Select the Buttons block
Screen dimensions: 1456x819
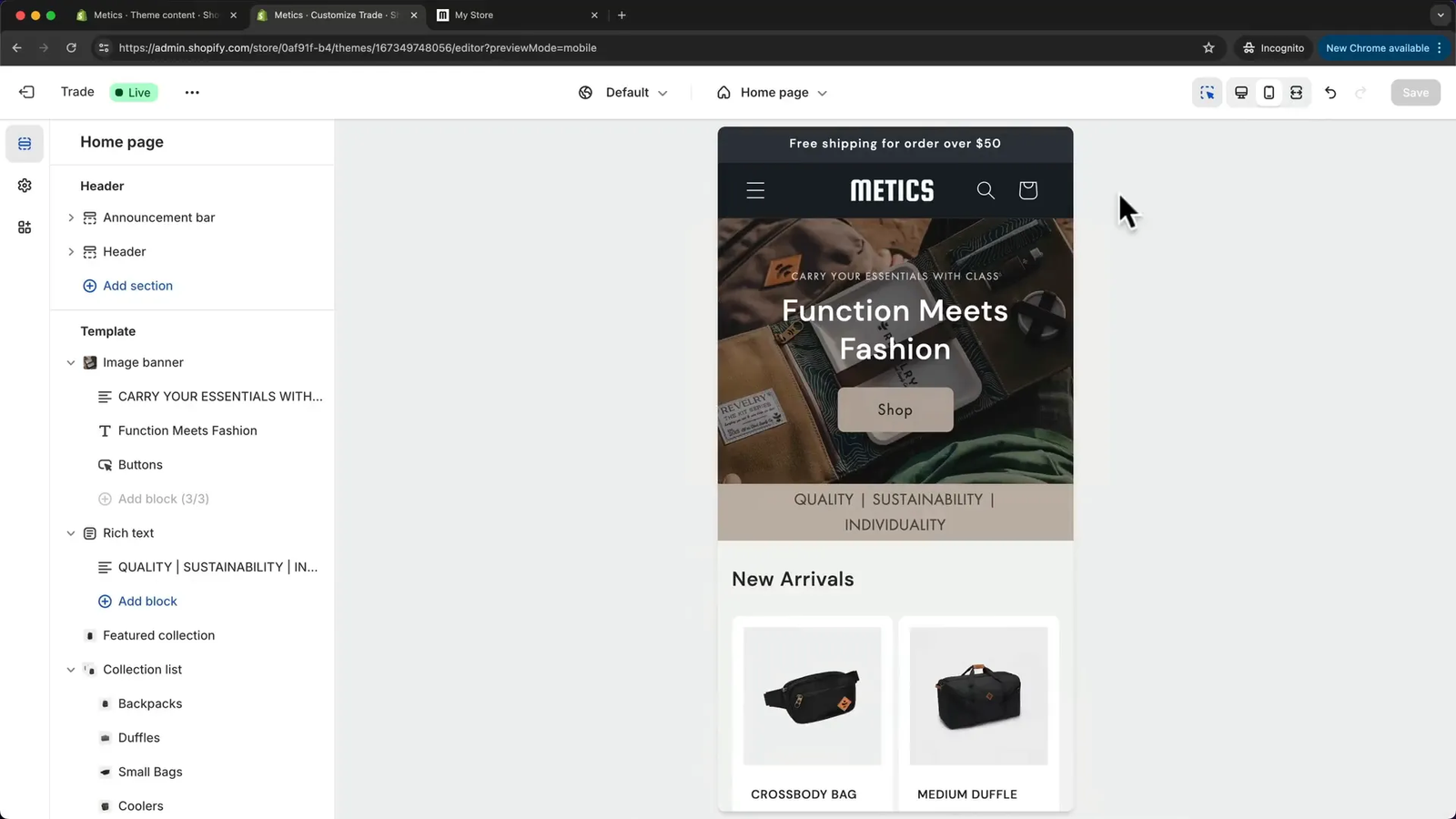139,465
